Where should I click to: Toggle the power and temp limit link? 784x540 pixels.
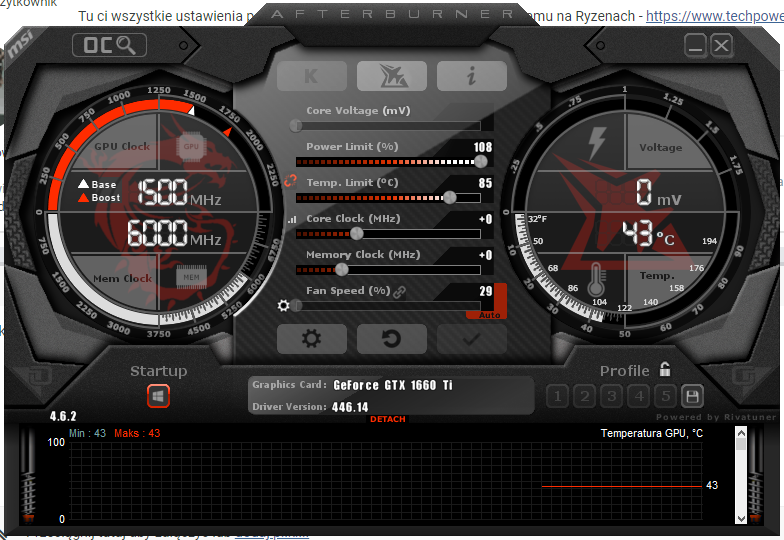[291, 181]
